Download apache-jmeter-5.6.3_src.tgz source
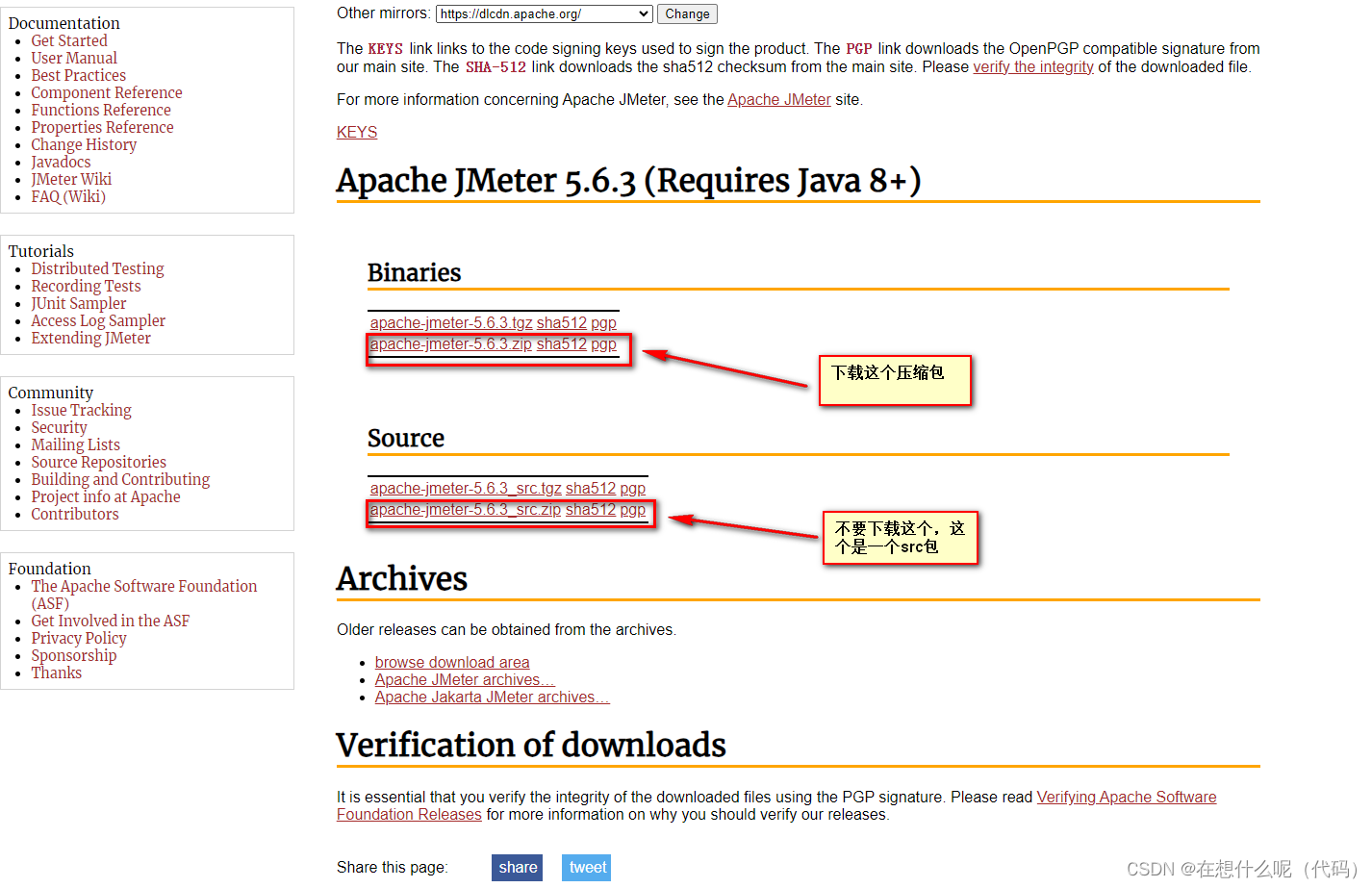This screenshot has height=888, width=1372. [x=466, y=489]
